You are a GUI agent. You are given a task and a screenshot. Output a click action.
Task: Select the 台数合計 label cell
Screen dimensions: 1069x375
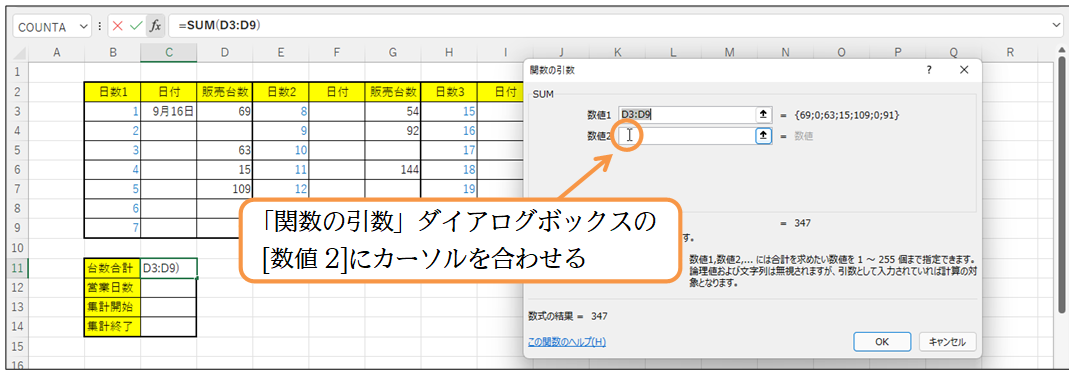click(112, 268)
